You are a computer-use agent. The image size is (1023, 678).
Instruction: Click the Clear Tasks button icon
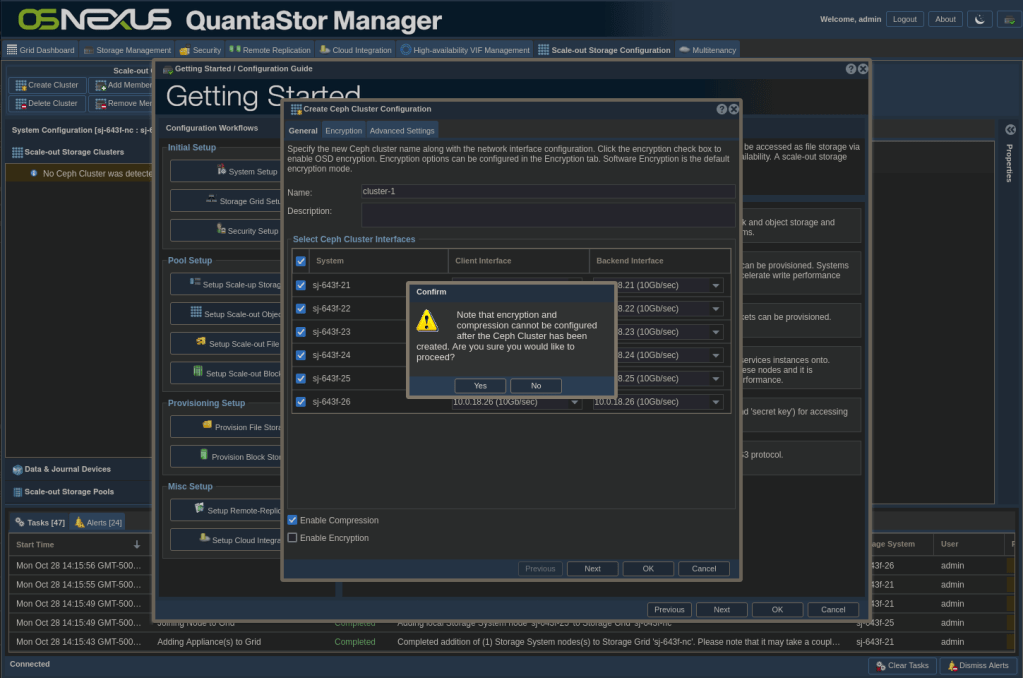[881, 665]
